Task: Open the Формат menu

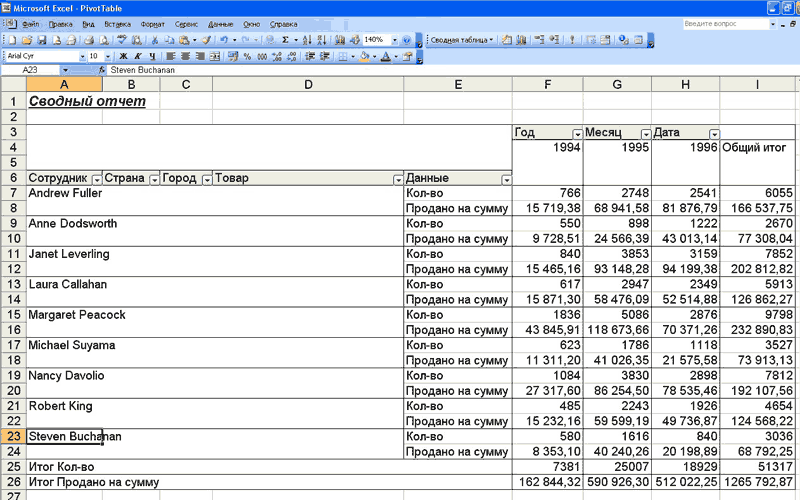Action: [x=153, y=23]
